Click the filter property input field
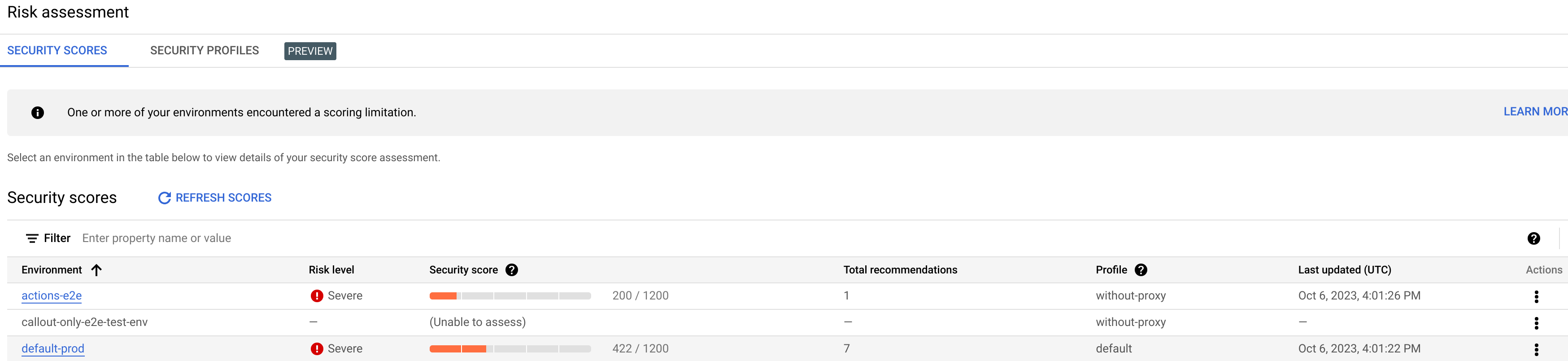The height and width of the screenshot is (361, 1568). coord(244,238)
